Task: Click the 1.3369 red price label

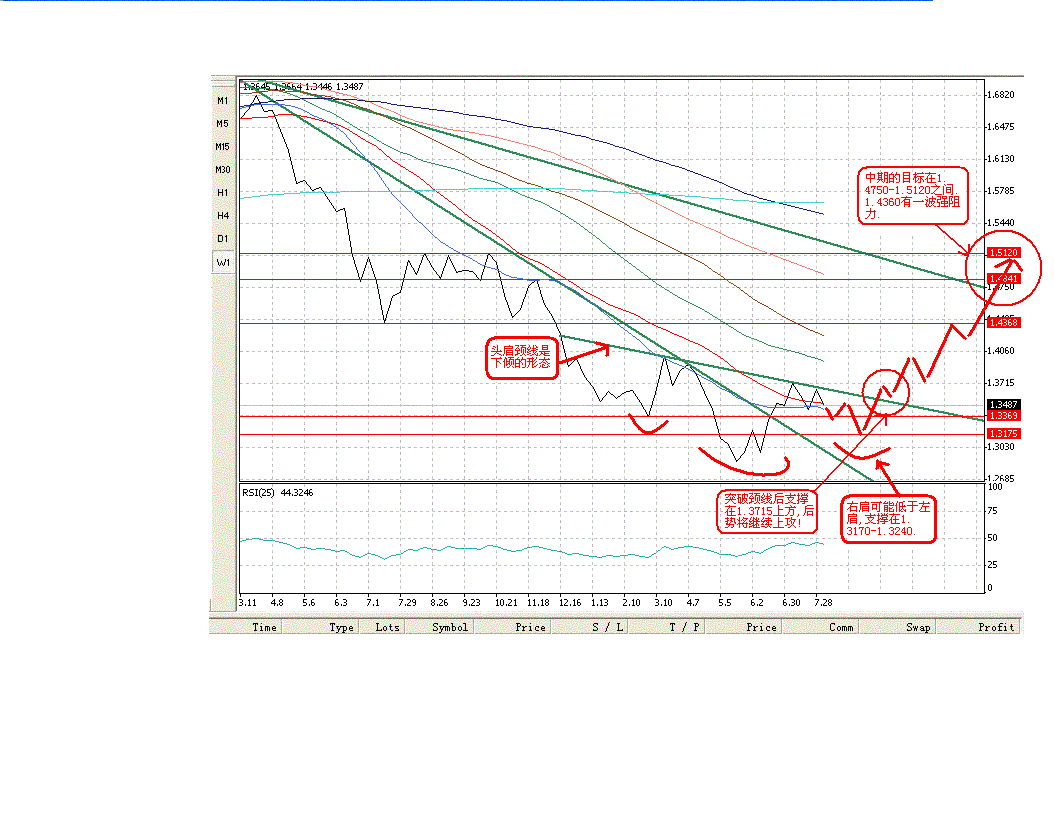Action: tap(1004, 416)
